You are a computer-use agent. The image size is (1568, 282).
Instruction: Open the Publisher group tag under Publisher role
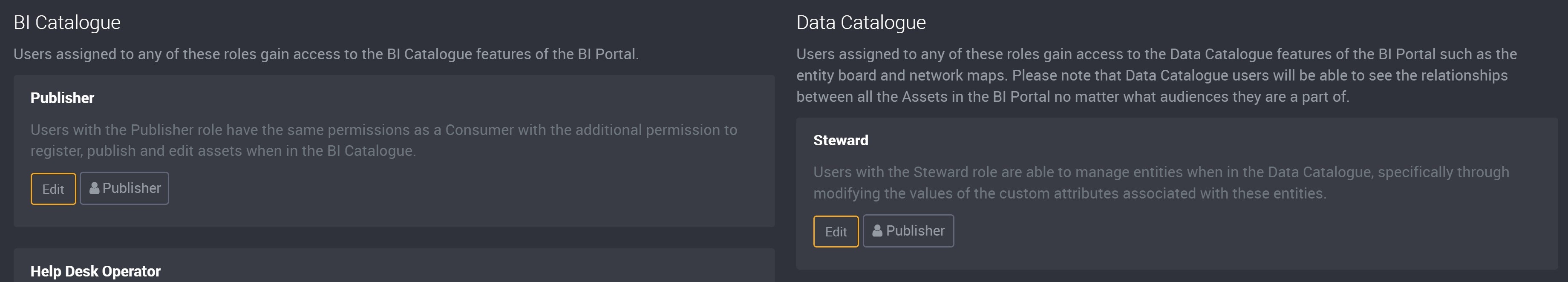pyautogui.click(x=124, y=188)
